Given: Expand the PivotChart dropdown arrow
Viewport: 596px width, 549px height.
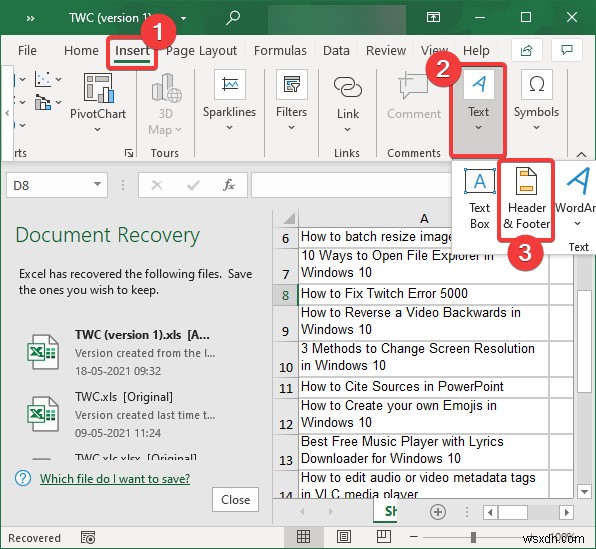Looking at the screenshot, I should (98, 130).
